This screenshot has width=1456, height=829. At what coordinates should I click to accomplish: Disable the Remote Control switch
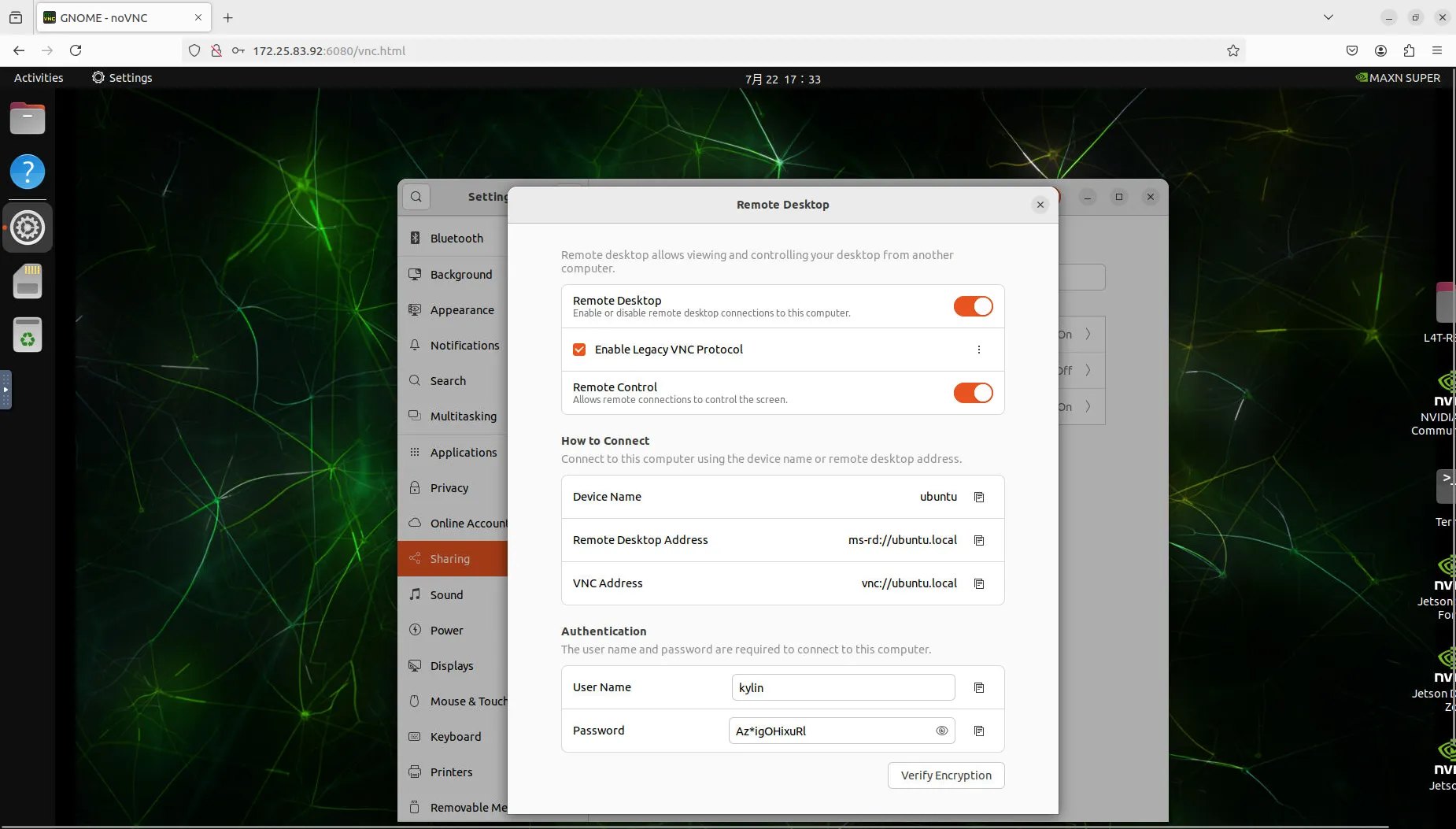pos(973,393)
